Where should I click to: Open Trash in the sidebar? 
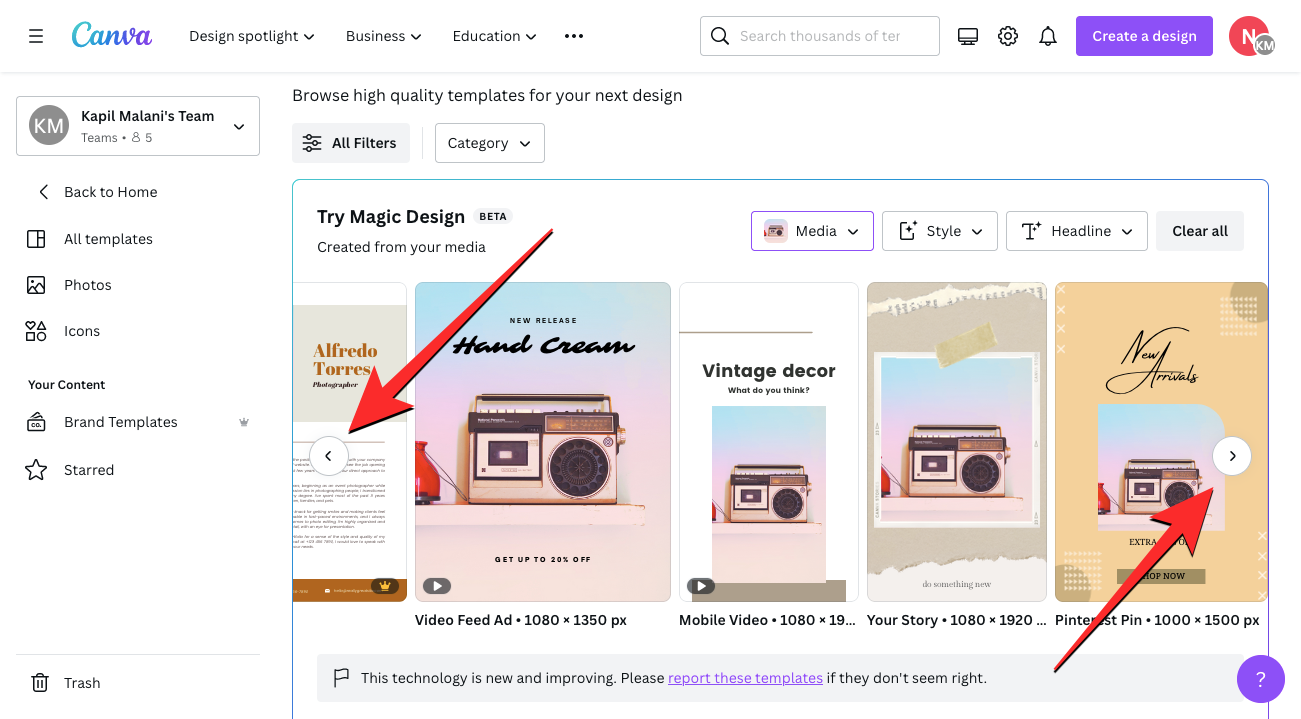(x=82, y=683)
